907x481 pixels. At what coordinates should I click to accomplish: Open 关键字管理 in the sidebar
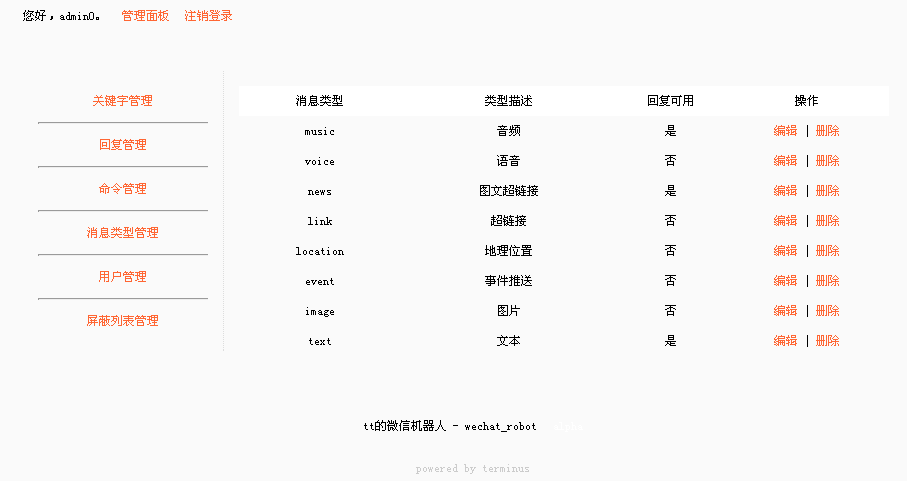coord(122,101)
